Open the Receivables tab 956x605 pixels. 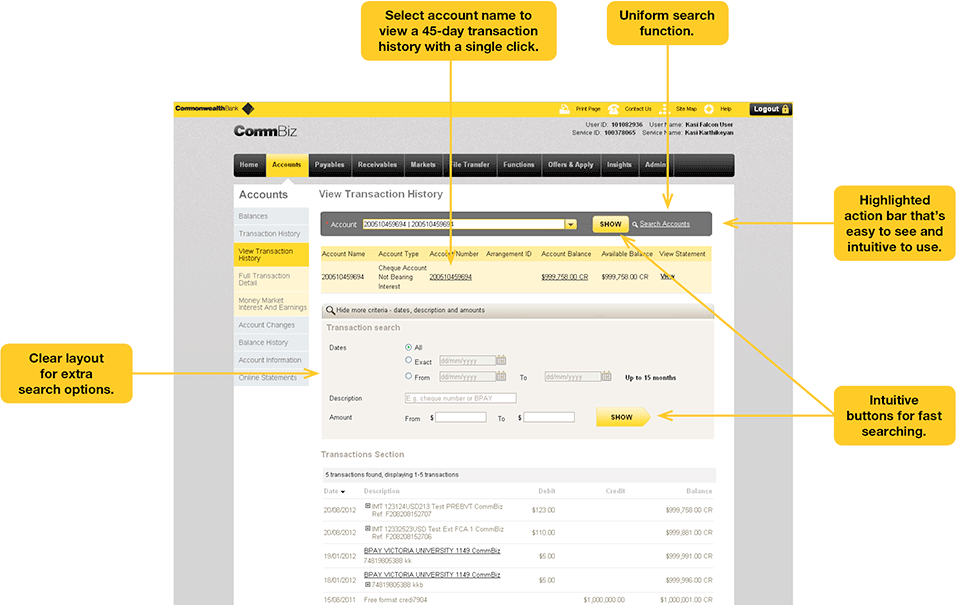(377, 165)
